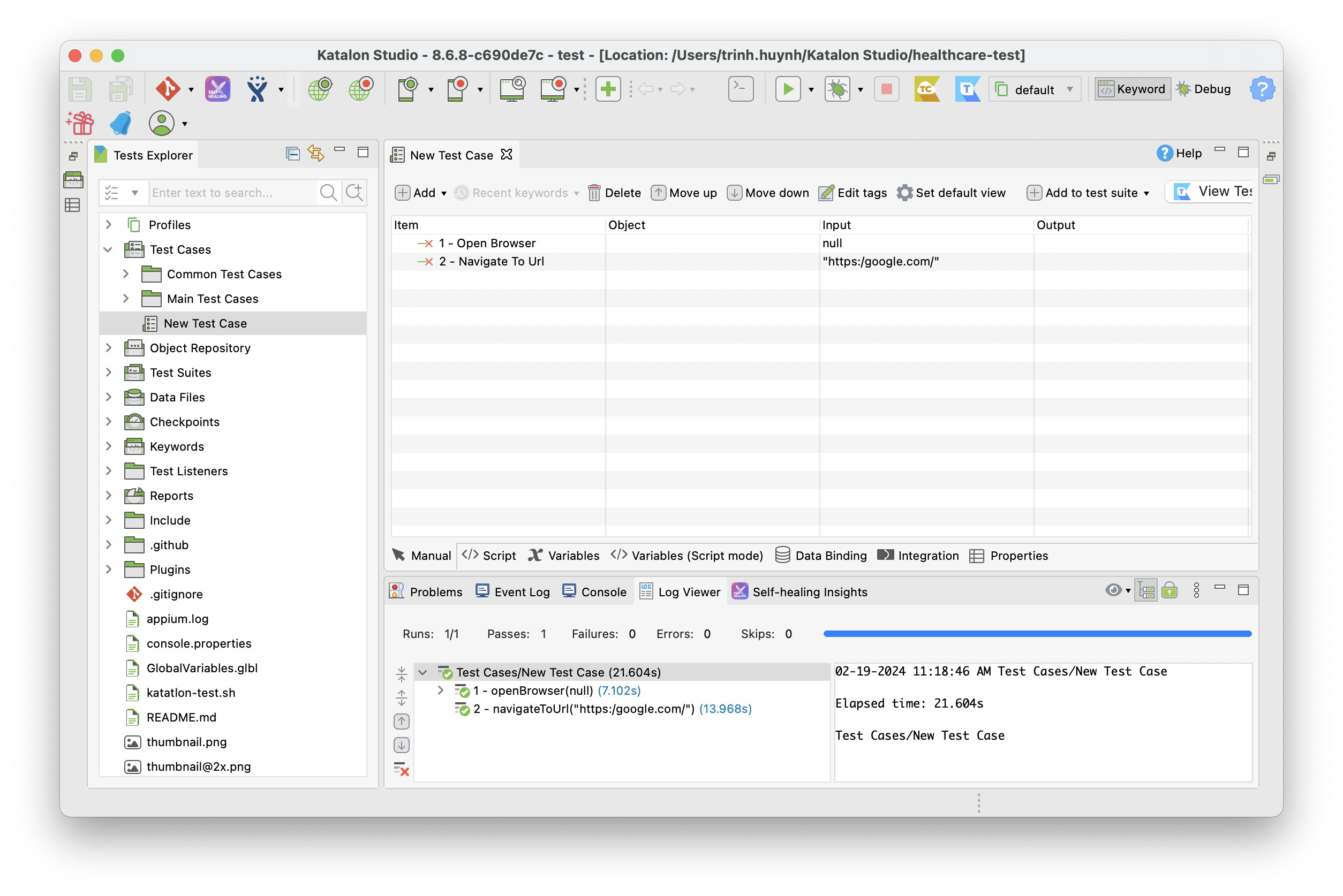Click the notifications bell icon

pos(120,123)
